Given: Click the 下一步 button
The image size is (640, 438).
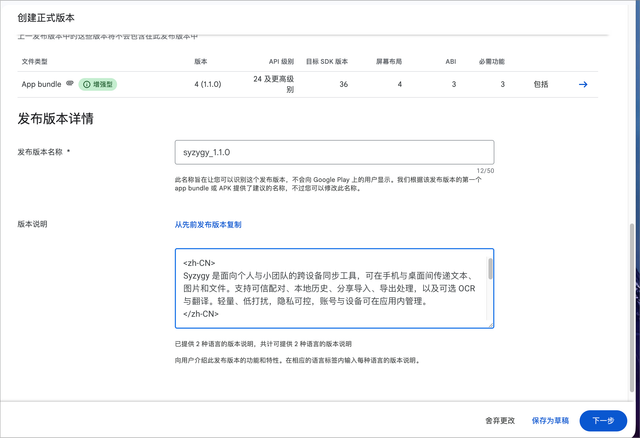Looking at the screenshot, I should coord(603,420).
